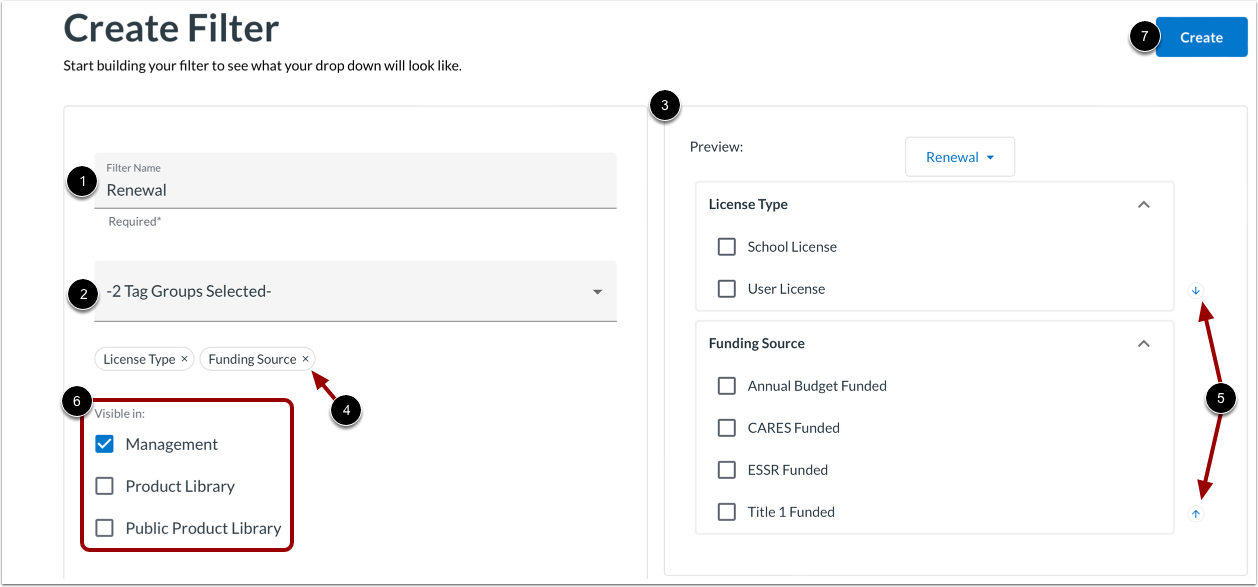Remove the Funding Source tag chip
The width and height of the screenshot is (1258, 587).
click(x=305, y=358)
